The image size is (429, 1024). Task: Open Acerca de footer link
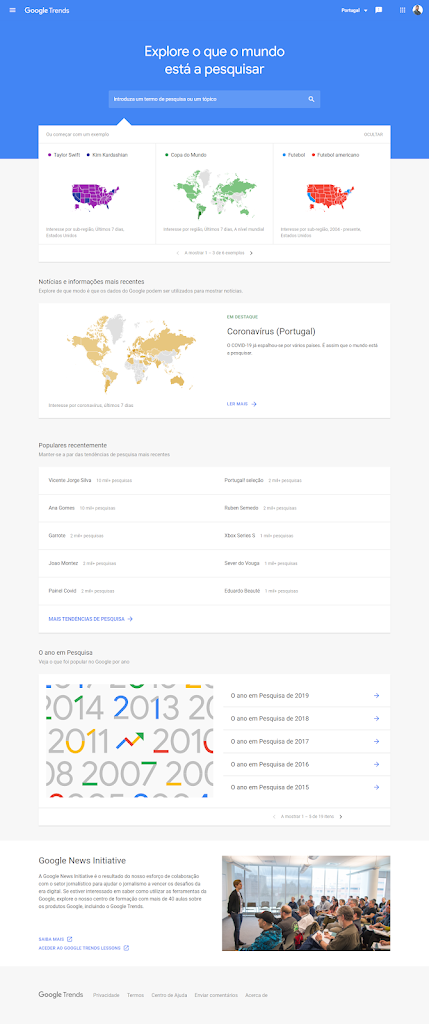(x=257, y=995)
